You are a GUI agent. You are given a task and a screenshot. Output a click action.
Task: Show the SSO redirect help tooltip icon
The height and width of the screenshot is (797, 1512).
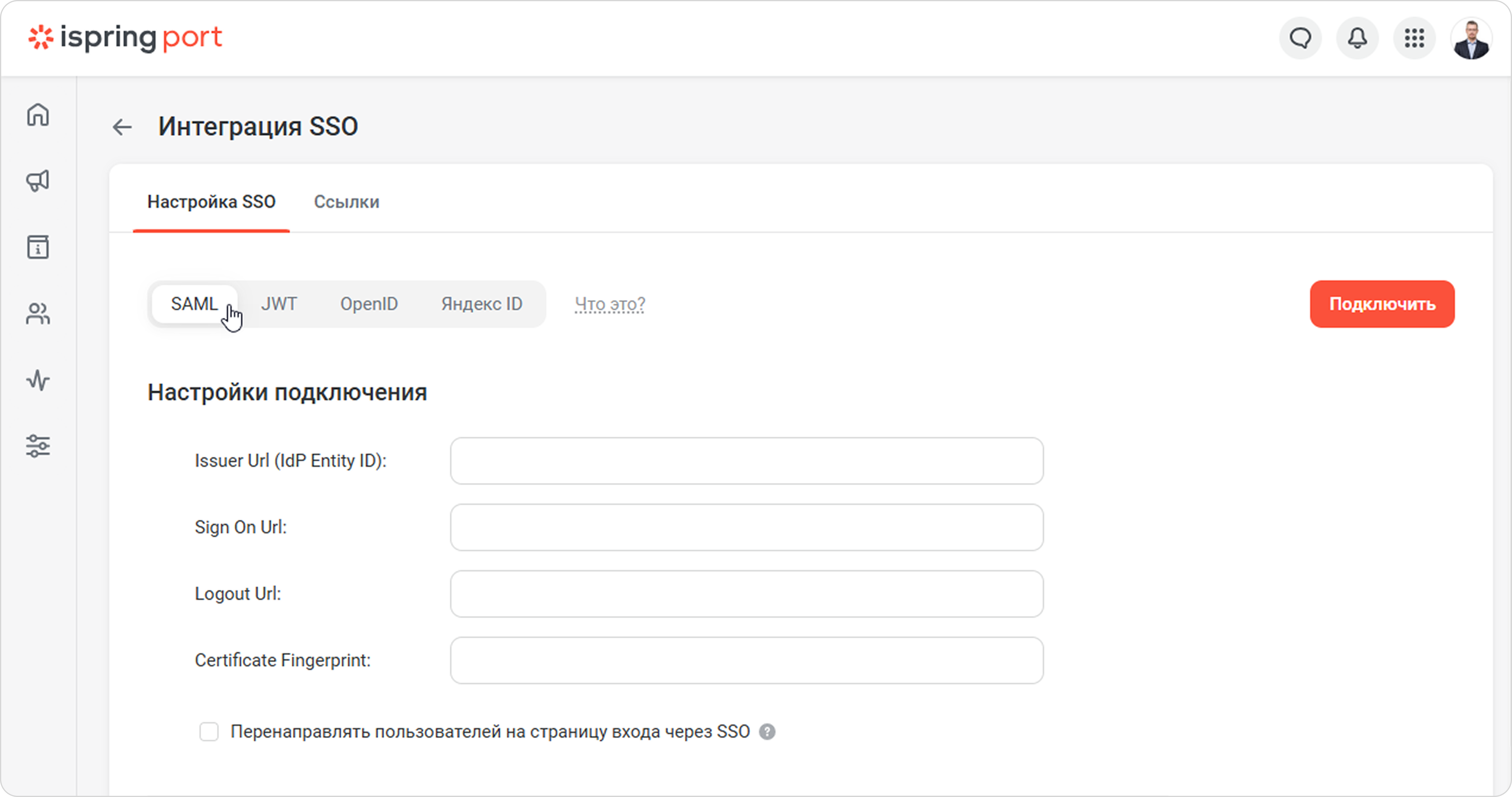click(x=767, y=732)
